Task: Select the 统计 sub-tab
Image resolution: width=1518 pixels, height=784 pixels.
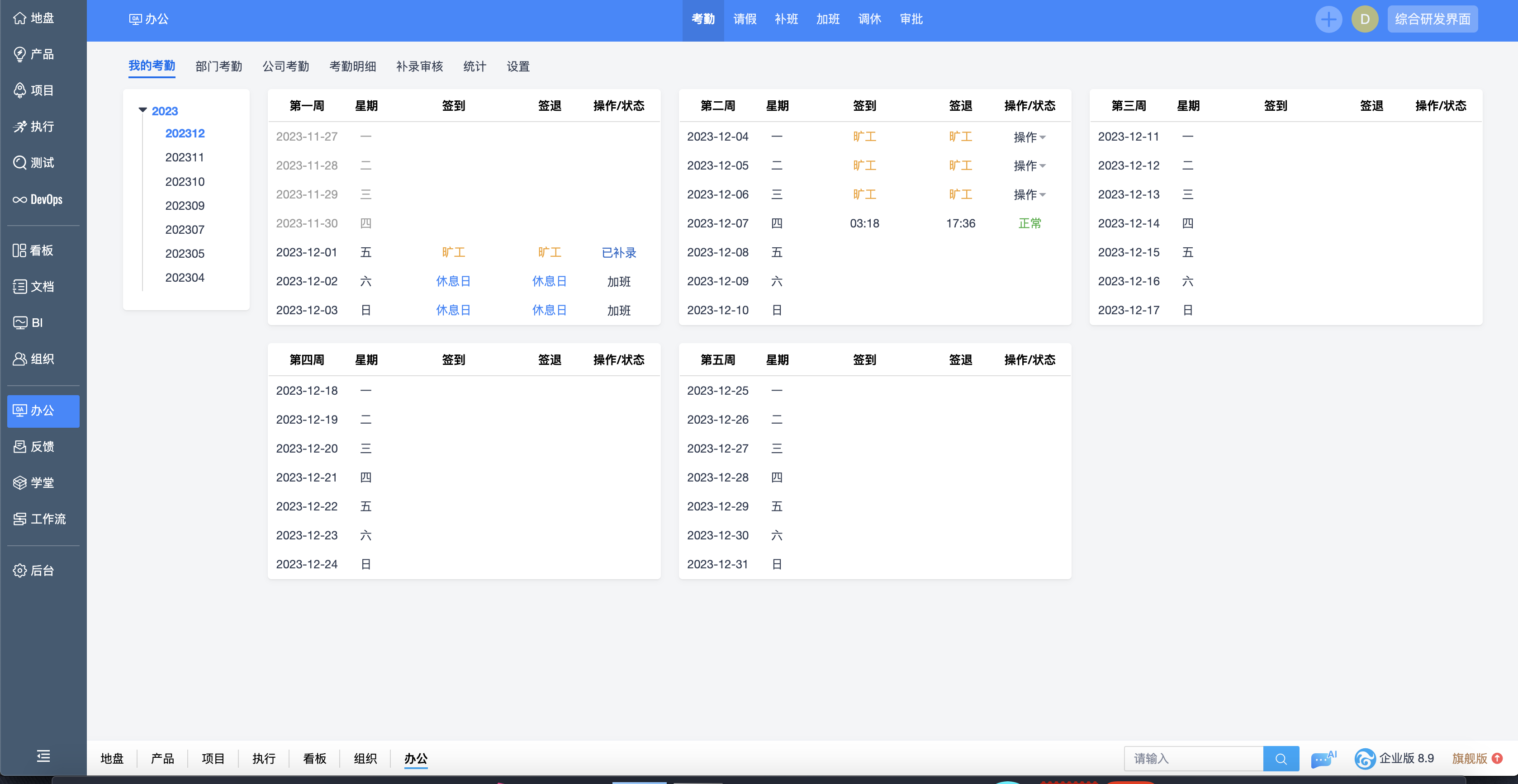Action: [475, 66]
